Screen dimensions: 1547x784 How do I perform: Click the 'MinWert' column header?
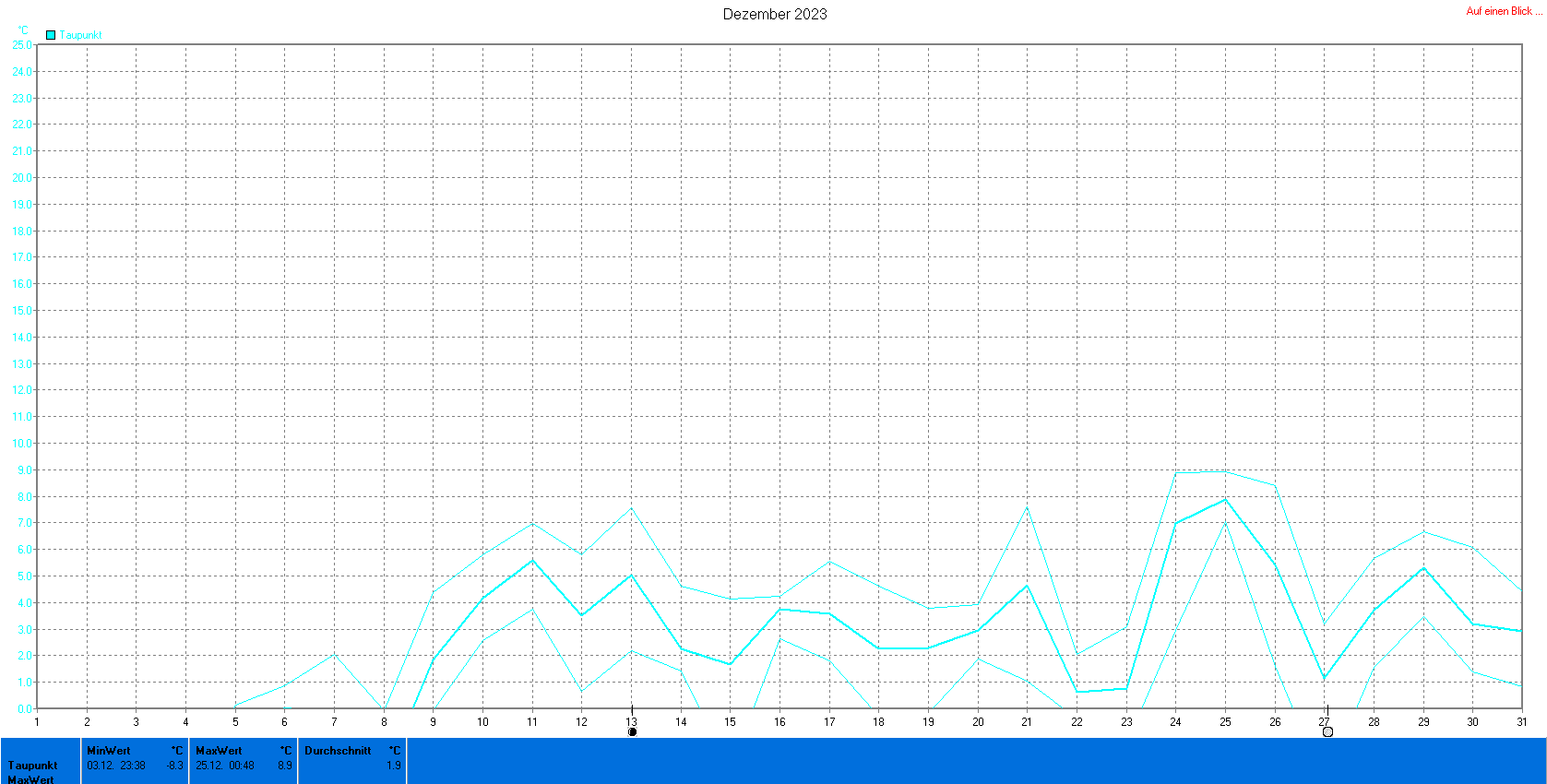(x=109, y=751)
